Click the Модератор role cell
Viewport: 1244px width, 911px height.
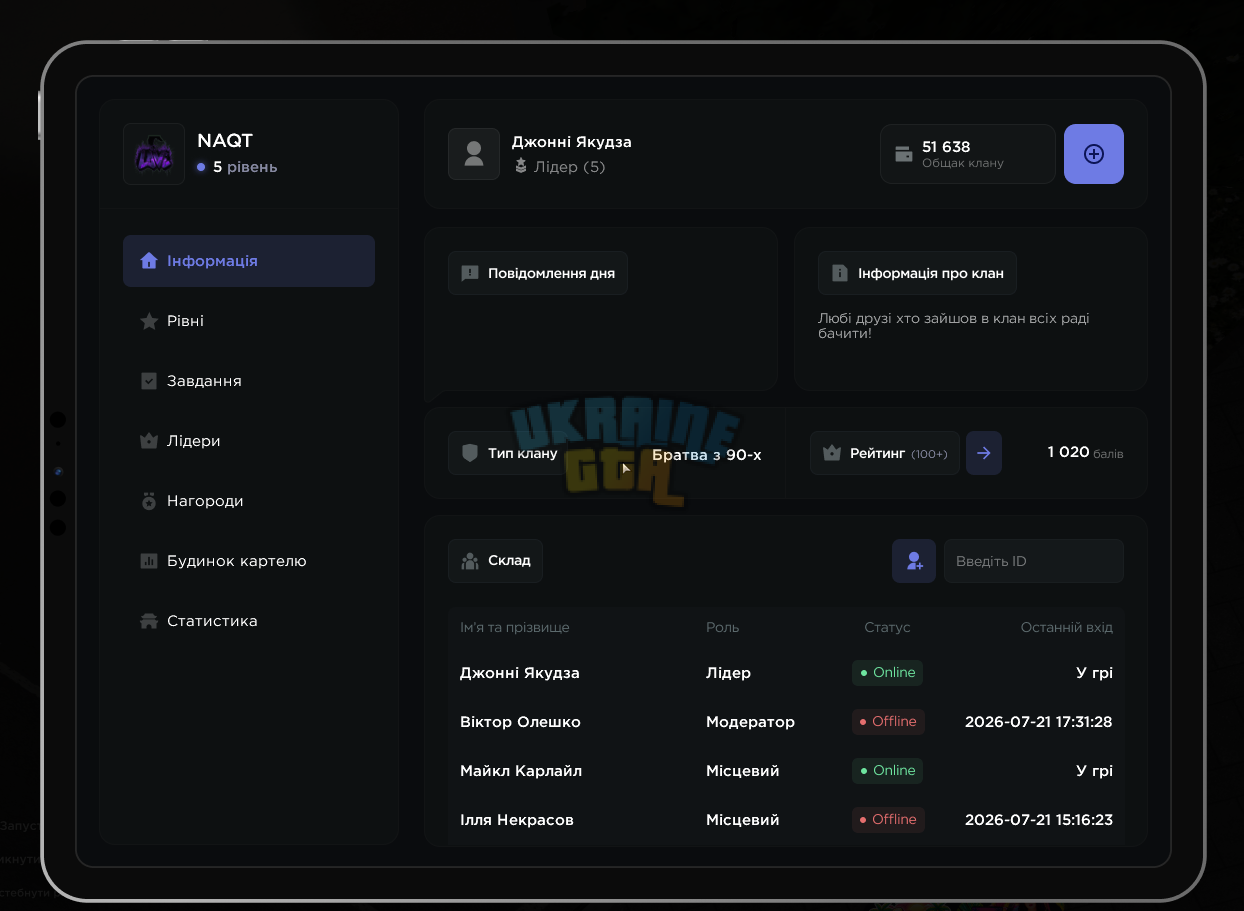tap(750, 722)
